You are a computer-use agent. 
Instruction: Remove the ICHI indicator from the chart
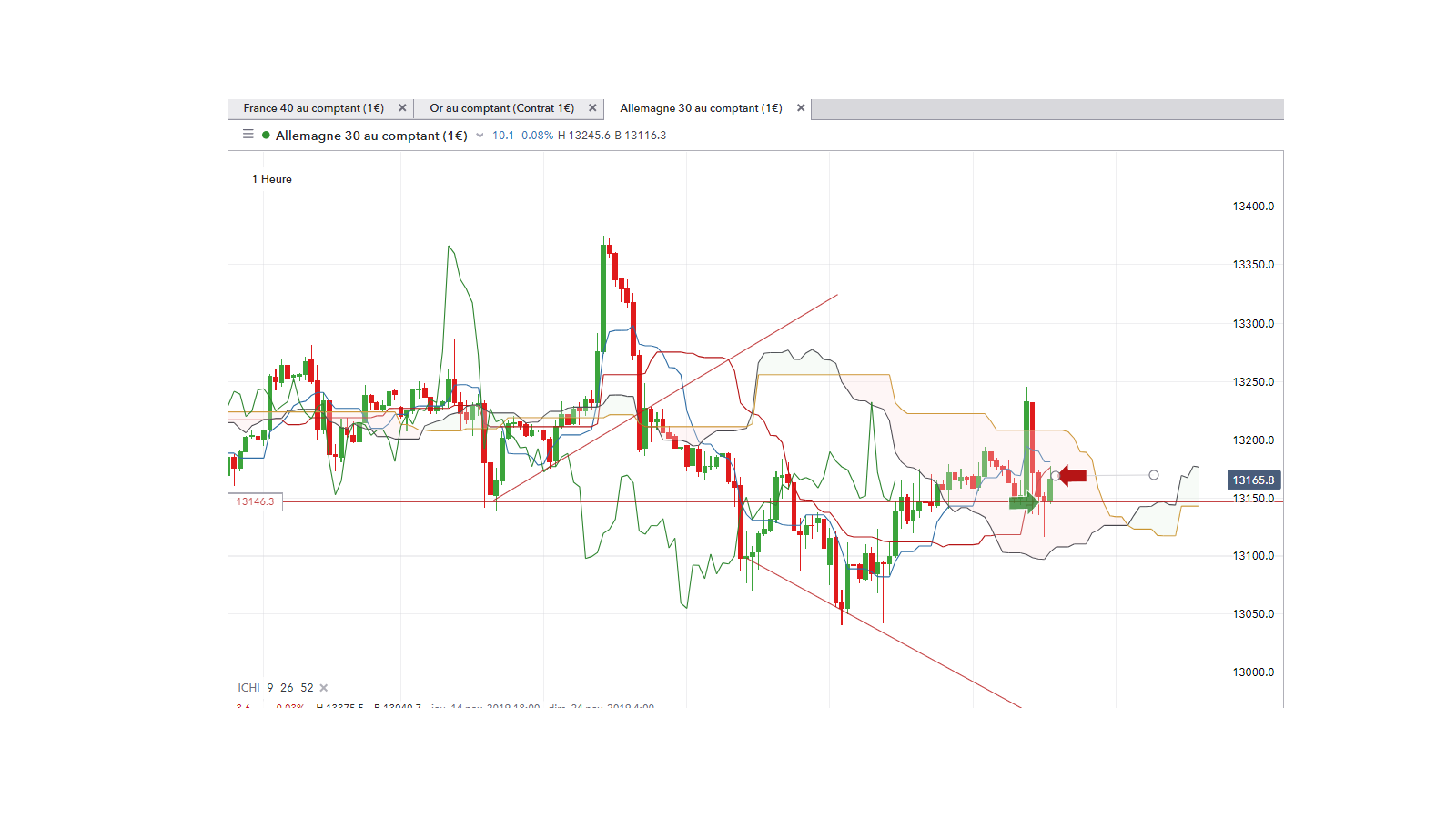[324, 688]
